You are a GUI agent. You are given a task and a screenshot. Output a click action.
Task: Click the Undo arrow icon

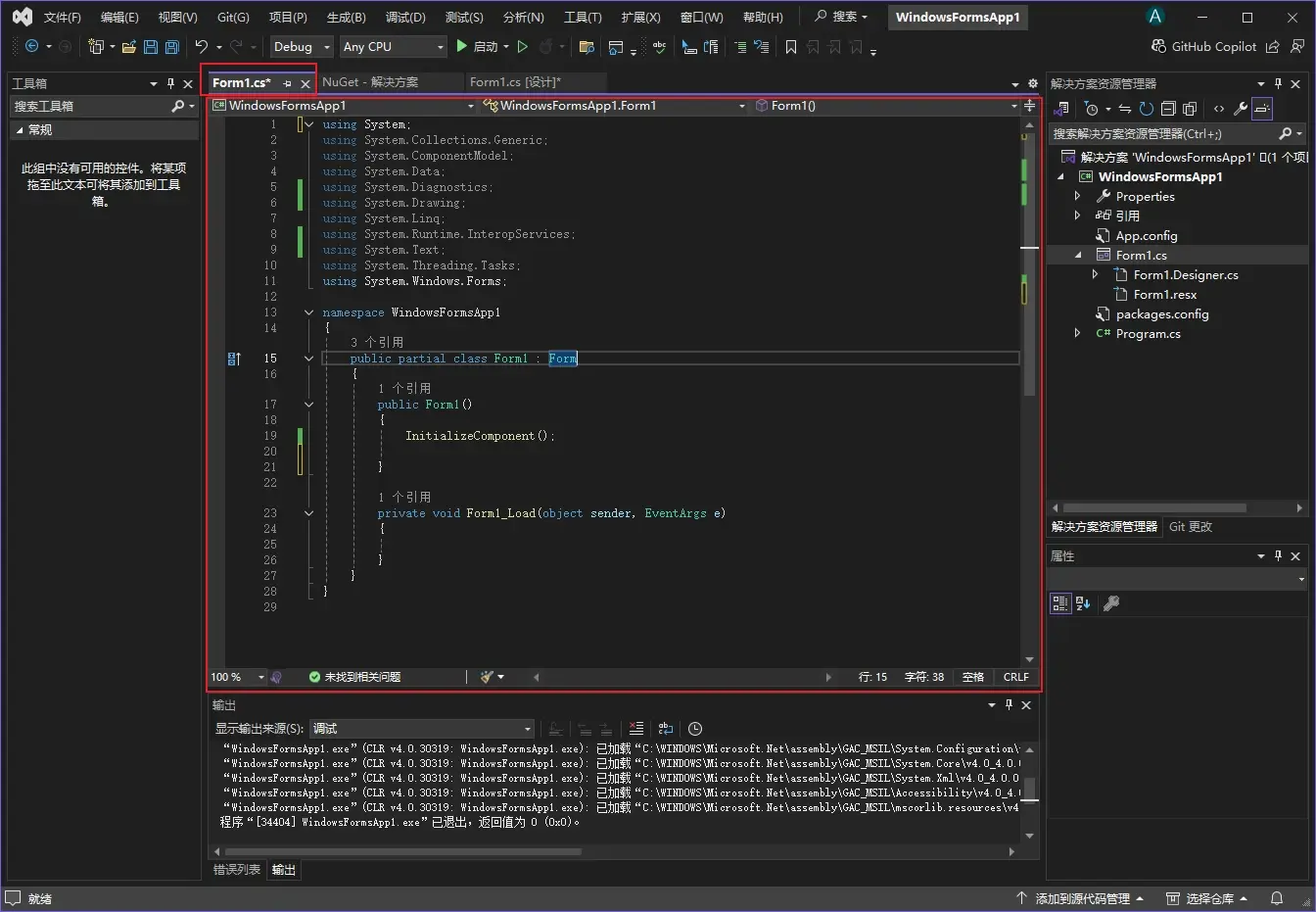tap(201, 47)
